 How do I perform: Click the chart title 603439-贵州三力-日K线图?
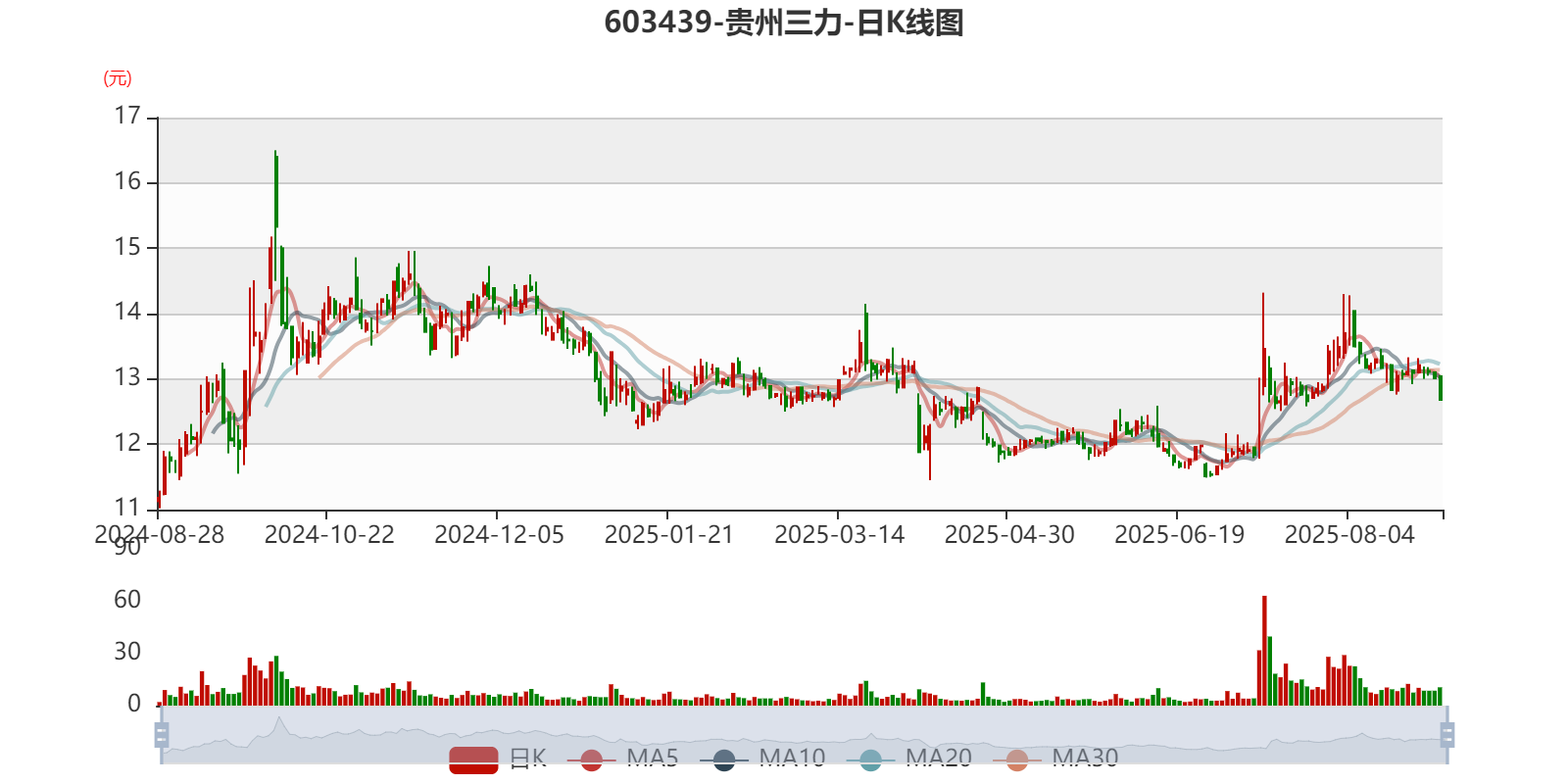click(x=784, y=23)
